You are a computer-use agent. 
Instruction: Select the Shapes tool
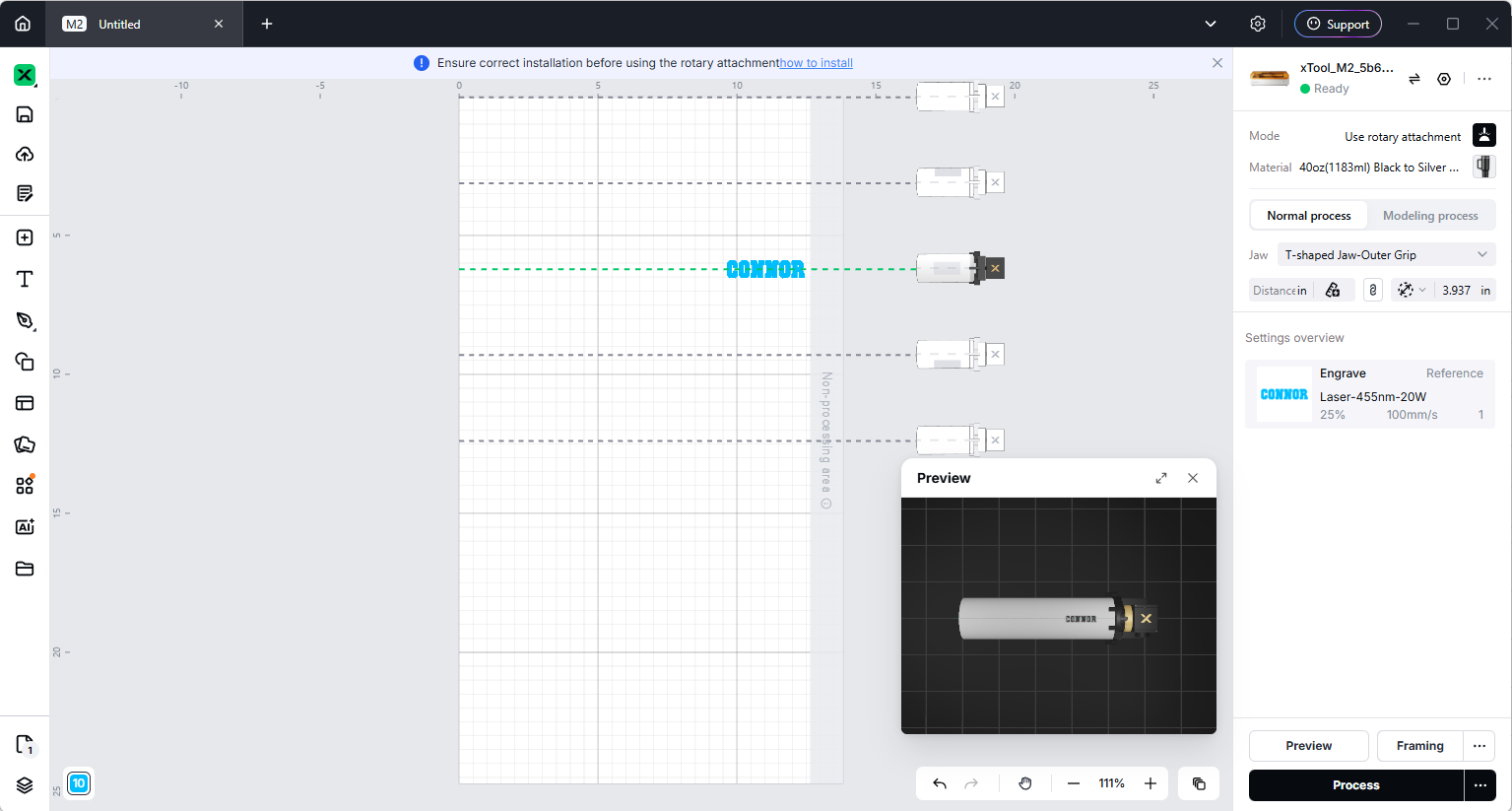[x=25, y=362]
